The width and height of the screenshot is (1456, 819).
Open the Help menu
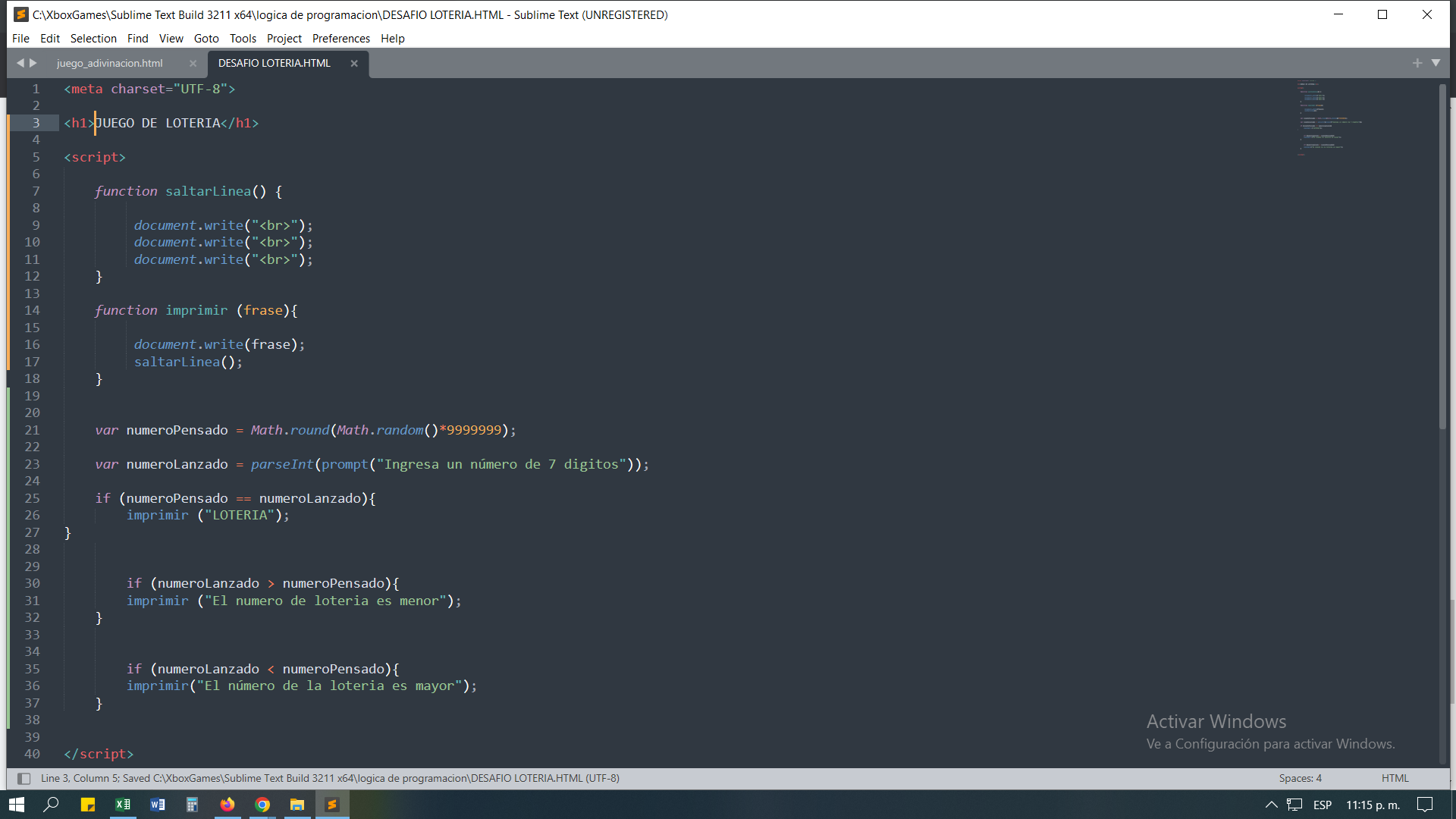(x=393, y=39)
